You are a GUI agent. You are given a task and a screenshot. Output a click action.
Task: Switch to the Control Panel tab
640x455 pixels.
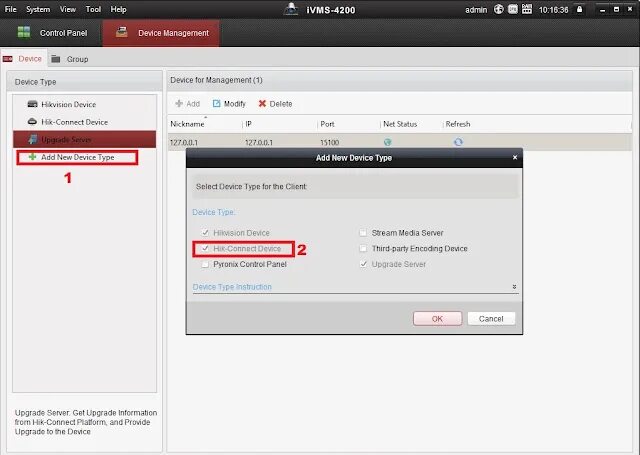click(51, 33)
